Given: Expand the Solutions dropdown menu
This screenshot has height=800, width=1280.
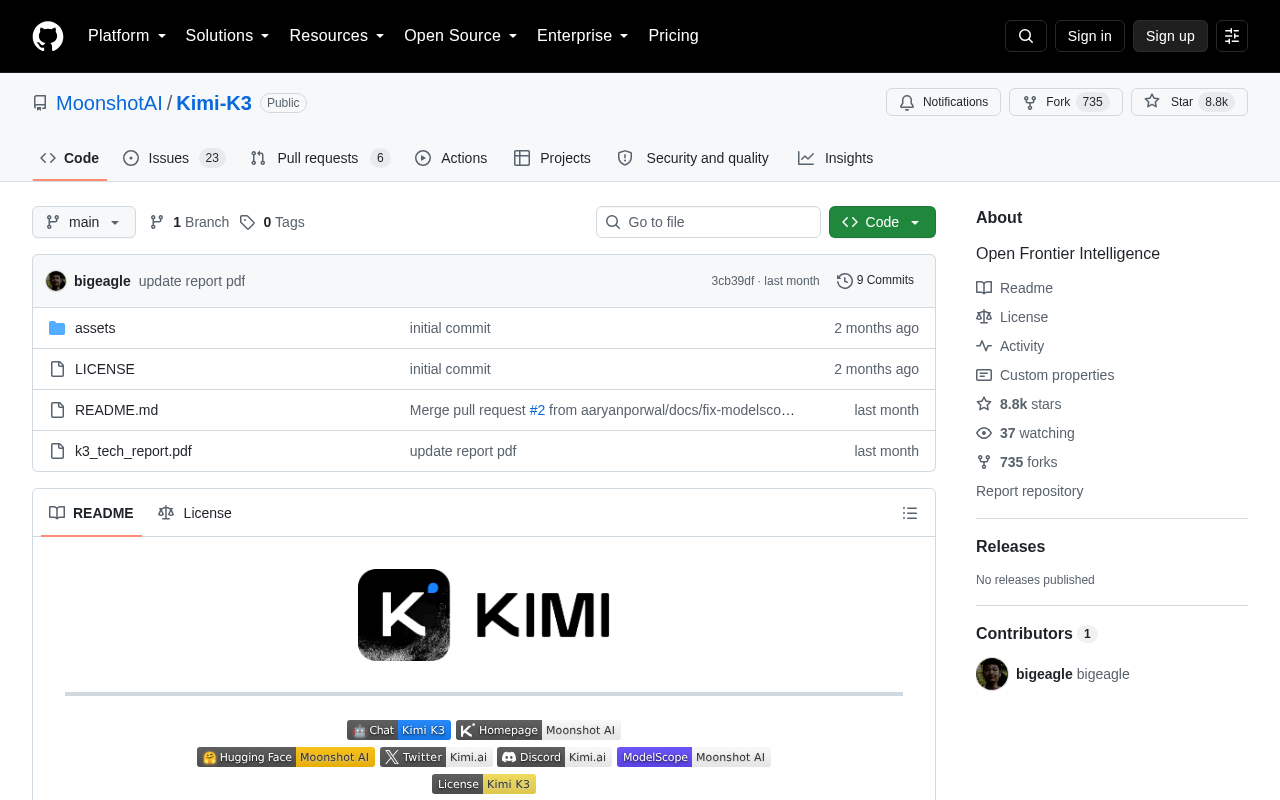Looking at the screenshot, I should click(228, 36).
